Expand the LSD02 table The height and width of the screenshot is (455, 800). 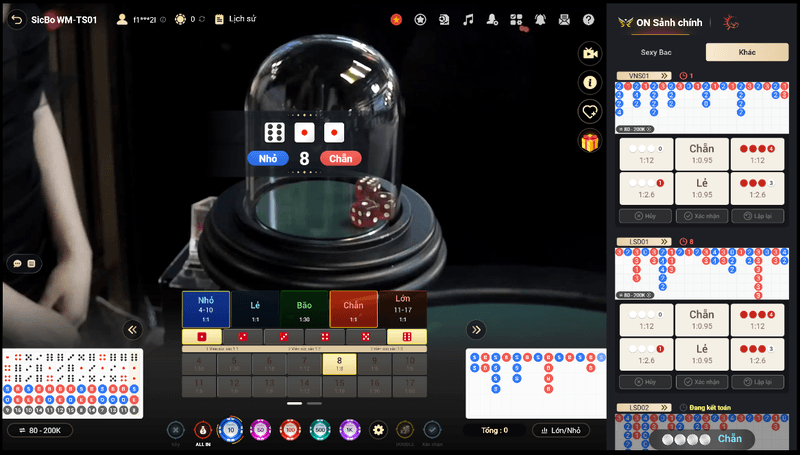644,408
